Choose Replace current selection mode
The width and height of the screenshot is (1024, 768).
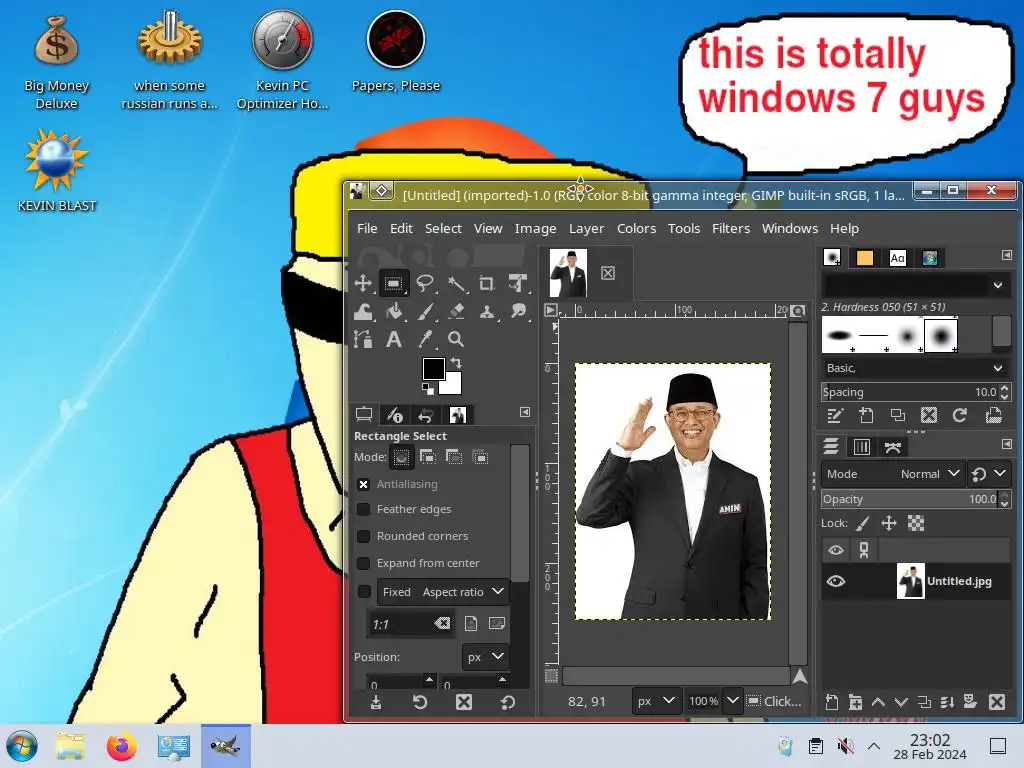click(x=402, y=457)
